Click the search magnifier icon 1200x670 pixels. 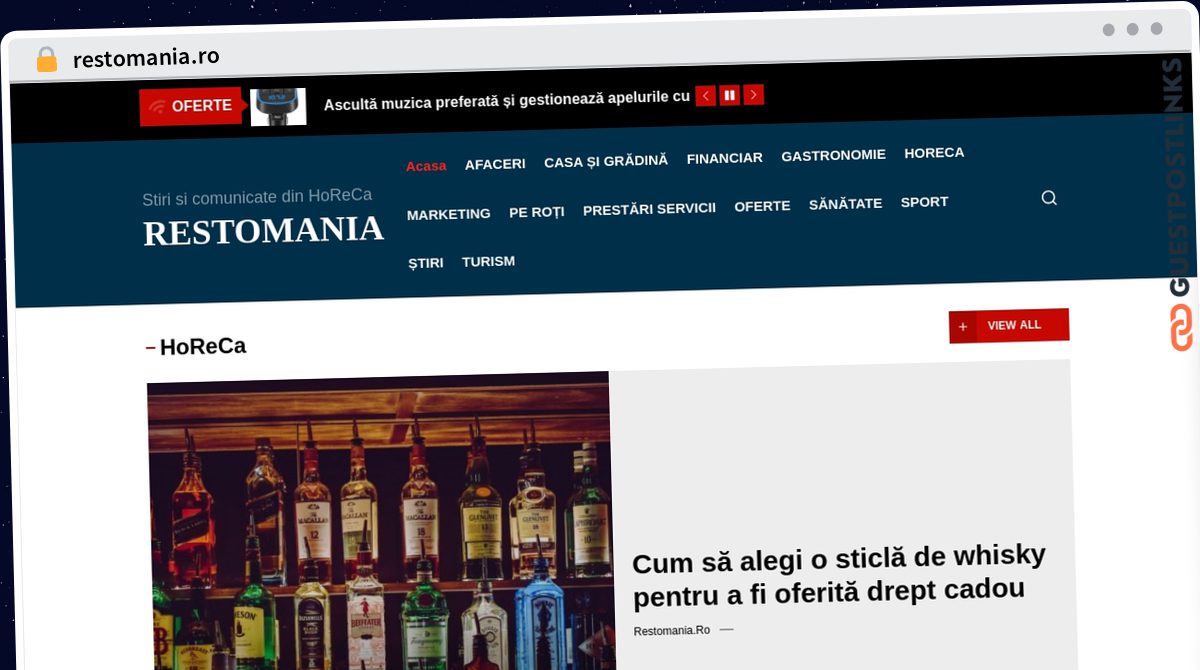click(1049, 198)
